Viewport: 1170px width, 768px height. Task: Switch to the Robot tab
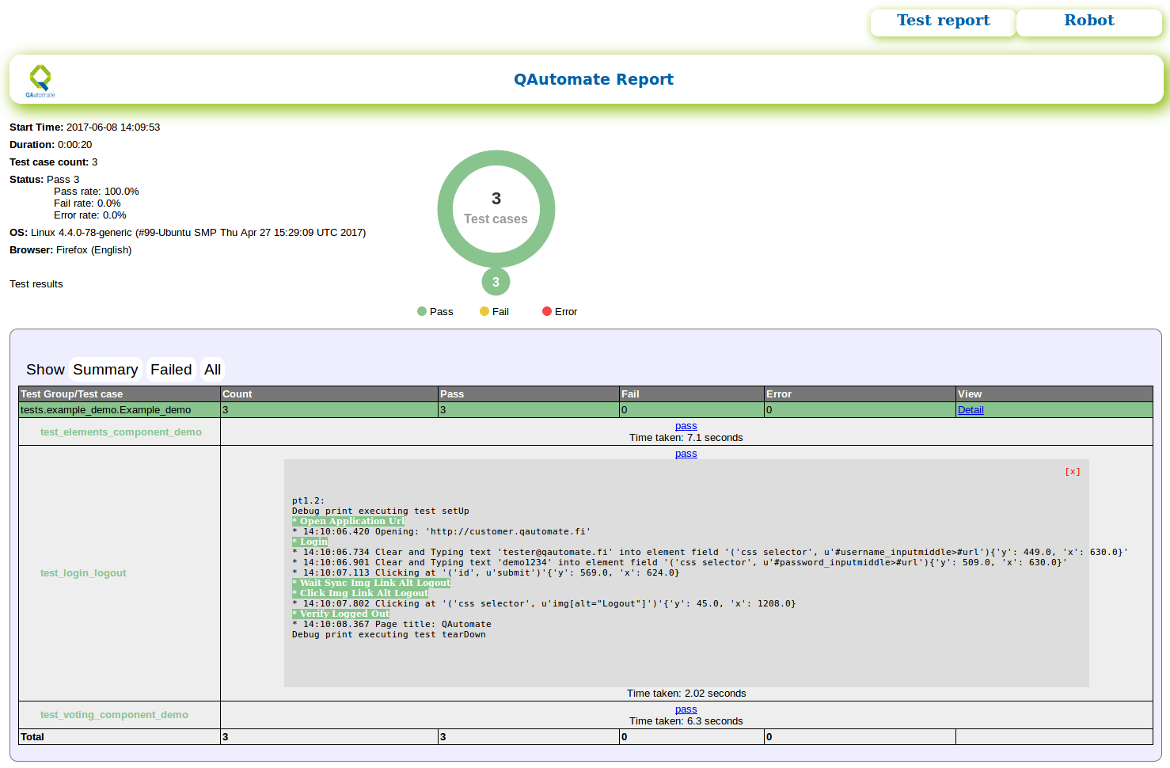point(1089,22)
